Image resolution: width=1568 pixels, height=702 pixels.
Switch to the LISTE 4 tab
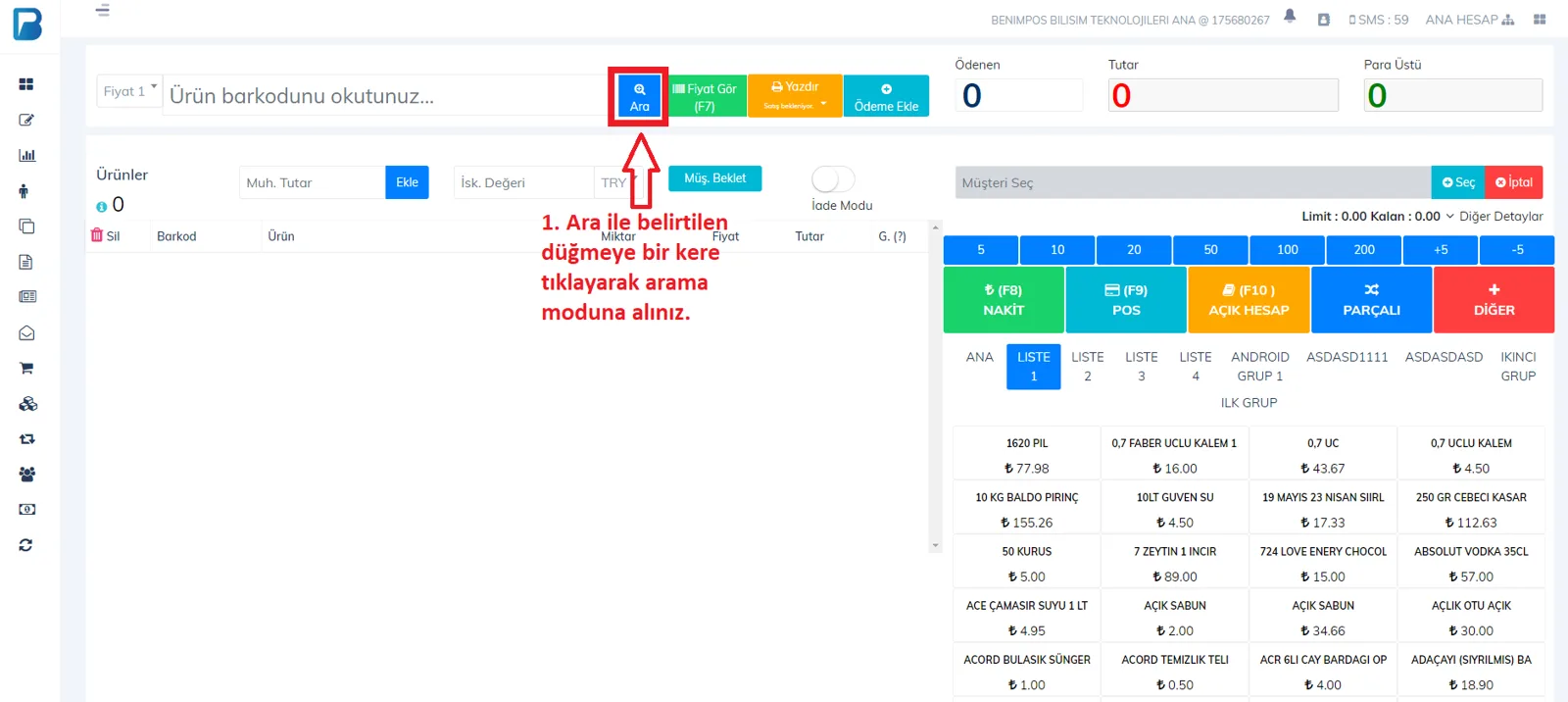coord(1195,367)
